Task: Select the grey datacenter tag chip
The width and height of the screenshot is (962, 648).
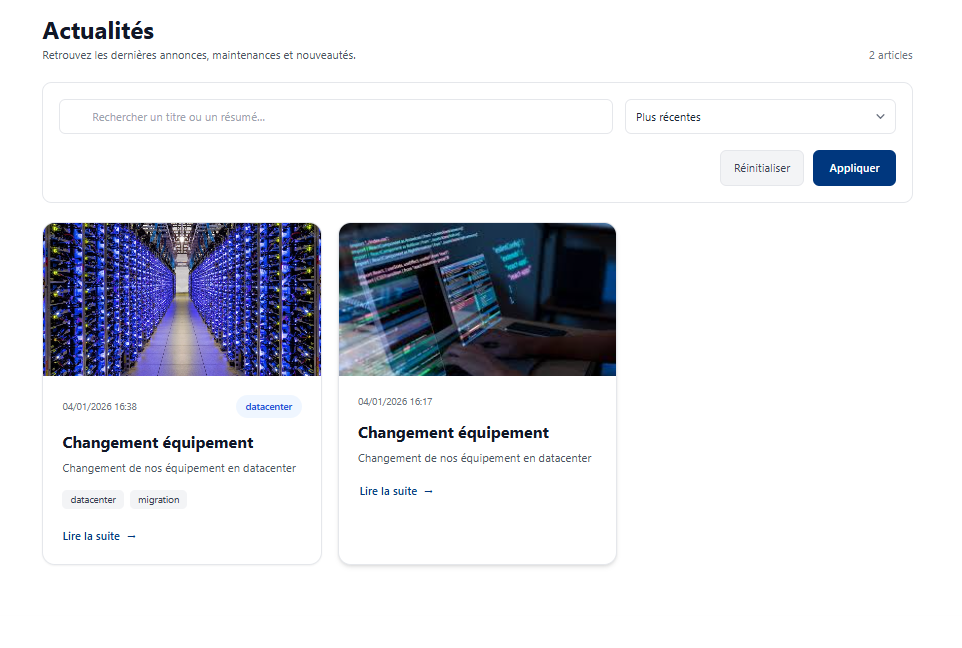Action: point(93,500)
